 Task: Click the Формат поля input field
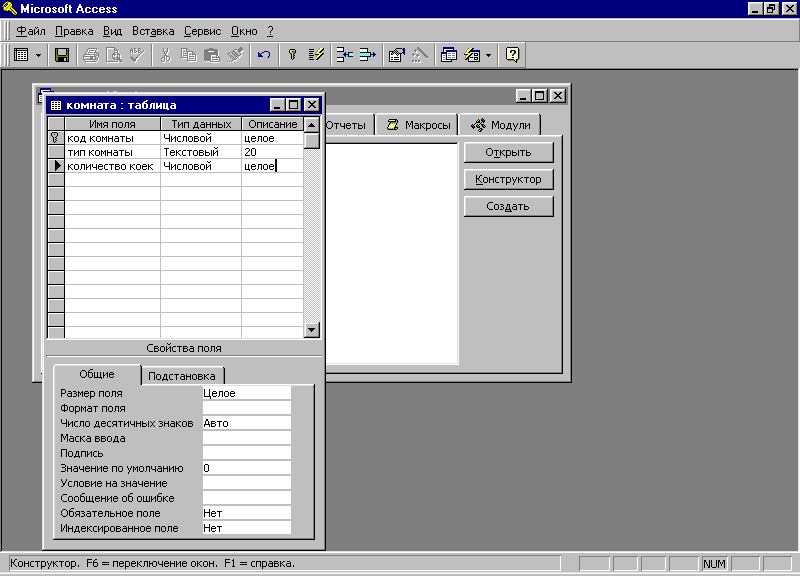[x=246, y=408]
